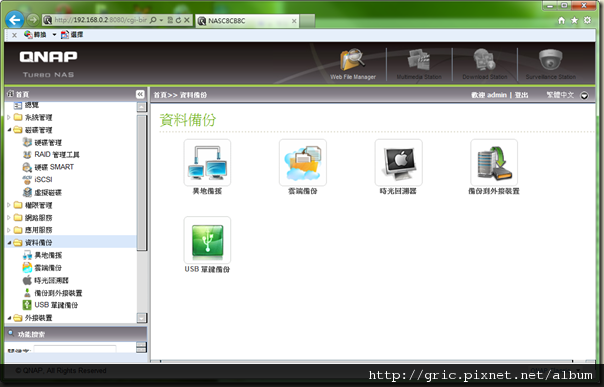
Task: Select 硬碟 SMART in sidebar
Action: (x=54, y=167)
